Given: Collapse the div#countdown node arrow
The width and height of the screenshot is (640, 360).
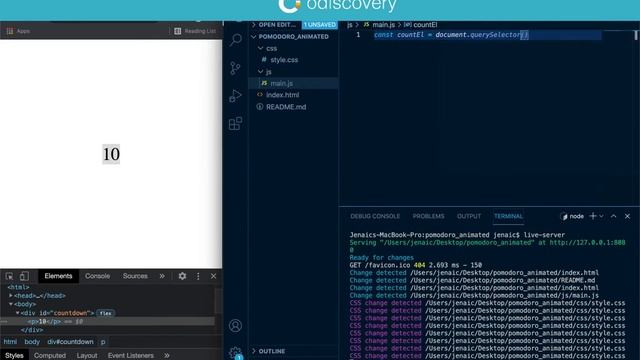Looking at the screenshot, I should (x=18, y=313).
